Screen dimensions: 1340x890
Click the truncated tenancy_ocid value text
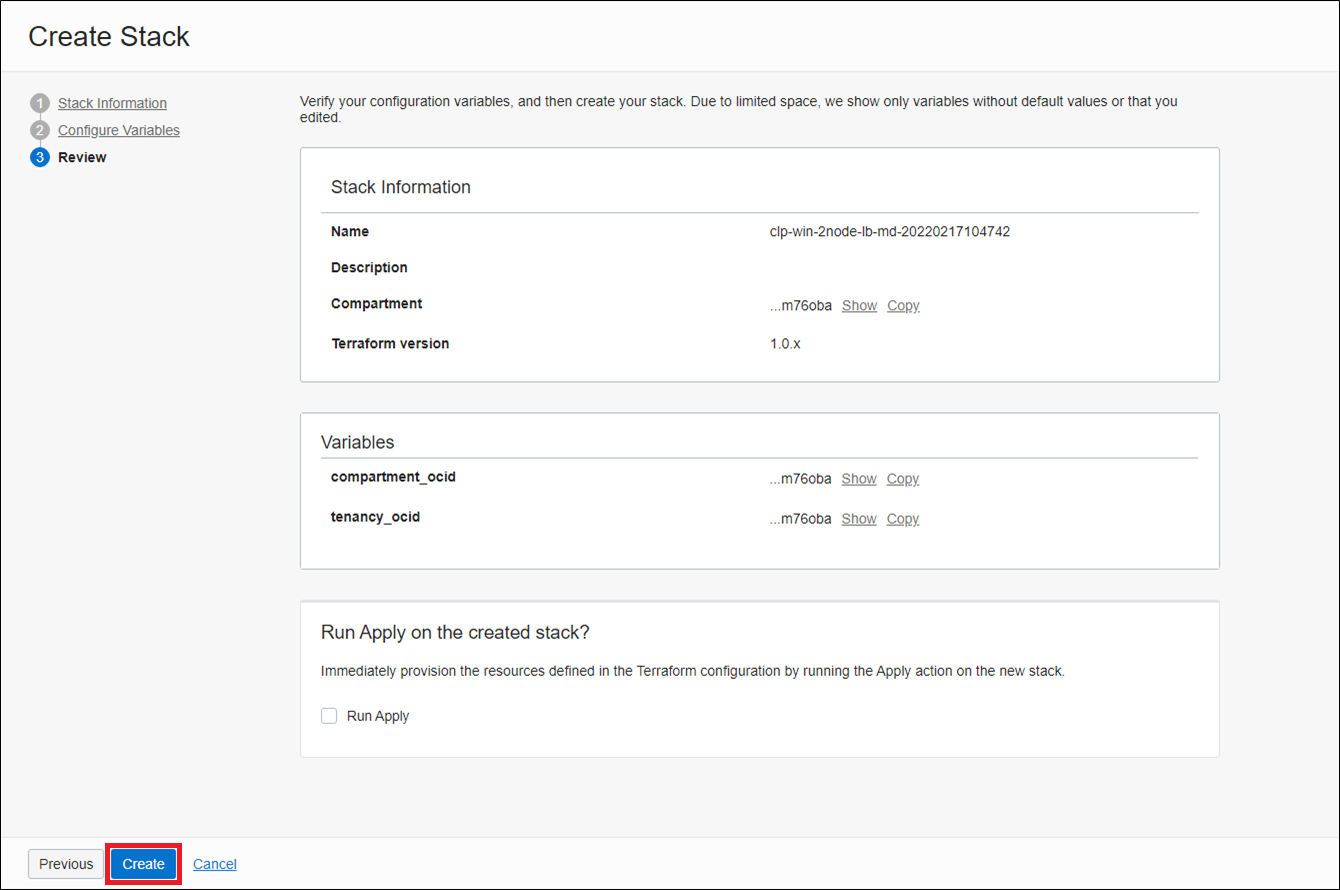point(801,519)
